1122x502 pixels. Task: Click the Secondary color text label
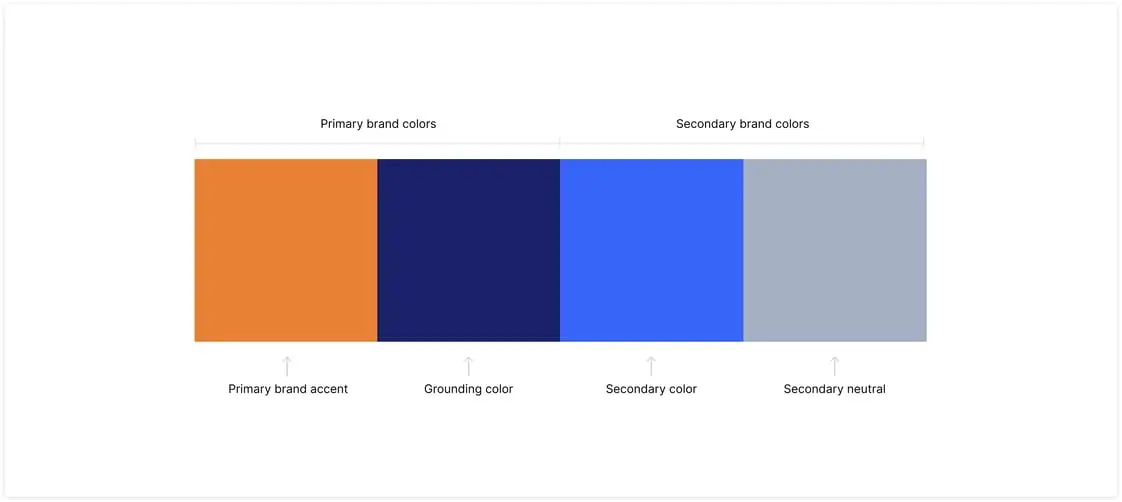click(x=651, y=389)
